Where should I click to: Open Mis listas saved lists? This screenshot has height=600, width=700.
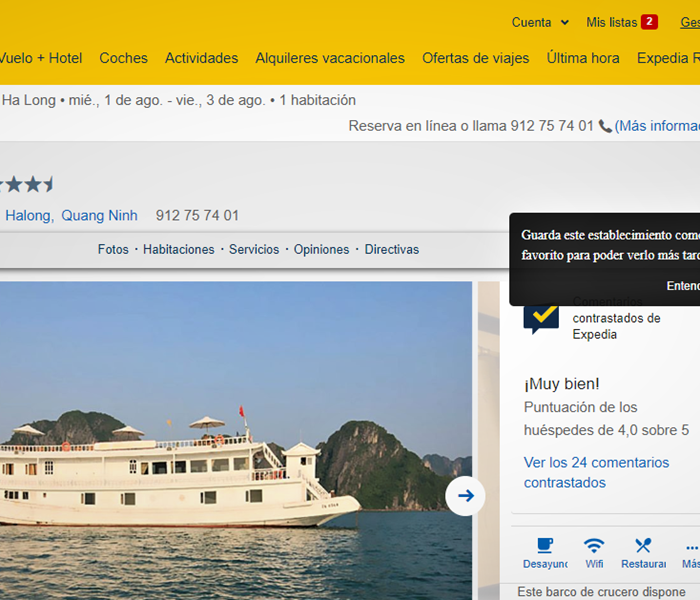611,22
